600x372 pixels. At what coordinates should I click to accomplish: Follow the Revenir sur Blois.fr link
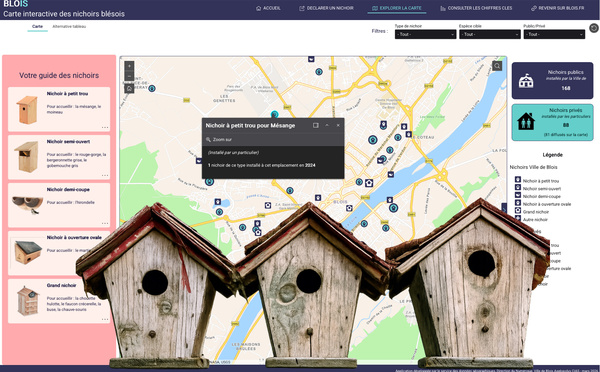tap(558, 8)
